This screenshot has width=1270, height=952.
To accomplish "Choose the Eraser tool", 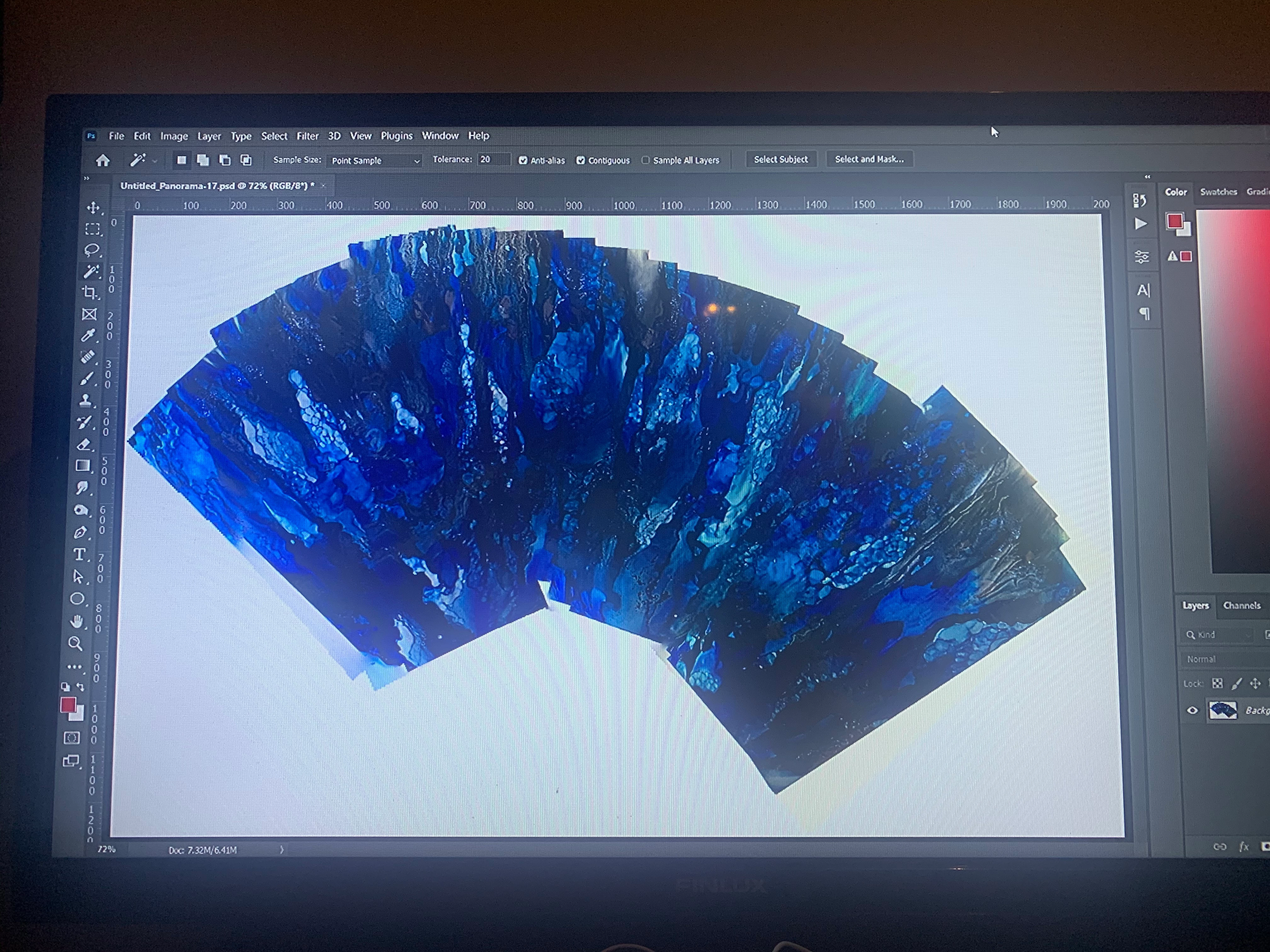I will pyautogui.click(x=84, y=444).
